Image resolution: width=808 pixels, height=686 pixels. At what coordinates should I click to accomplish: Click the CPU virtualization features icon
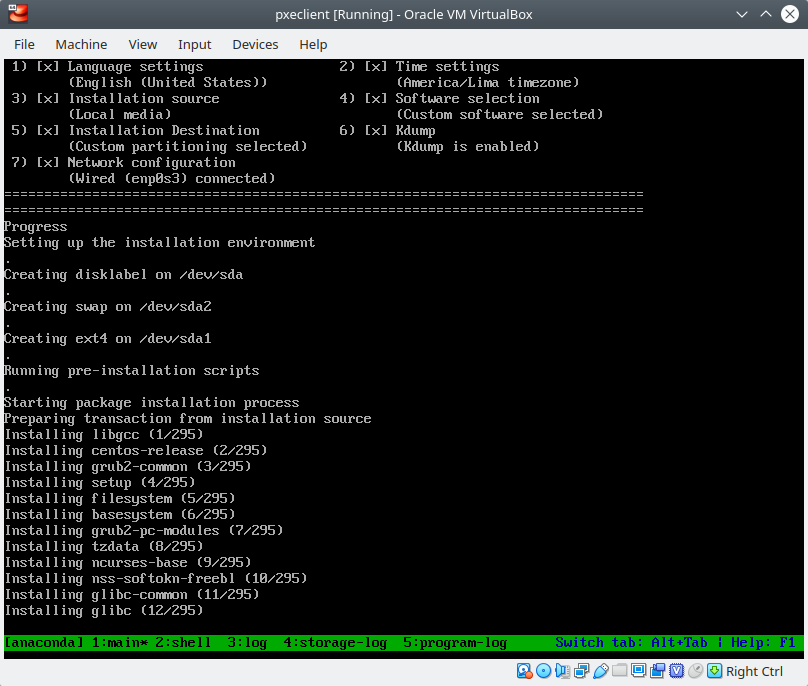(x=677, y=671)
